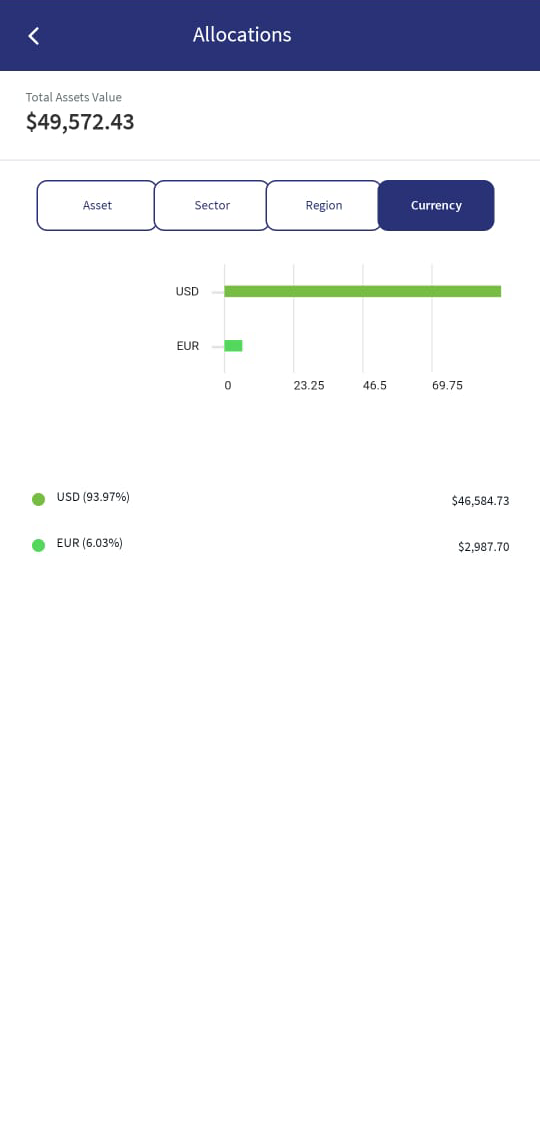Tap the USD legend color dot

click(x=39, y=499)
